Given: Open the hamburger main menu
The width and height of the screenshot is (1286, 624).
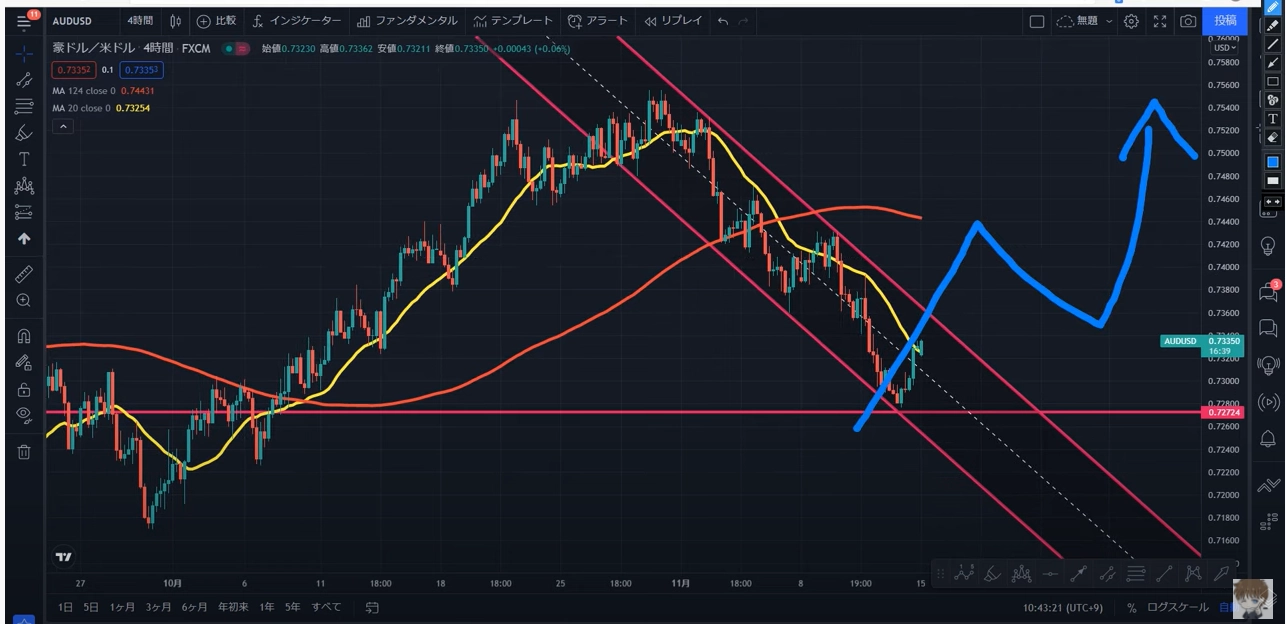Looking at the screenshot, I should coord(24,20).
